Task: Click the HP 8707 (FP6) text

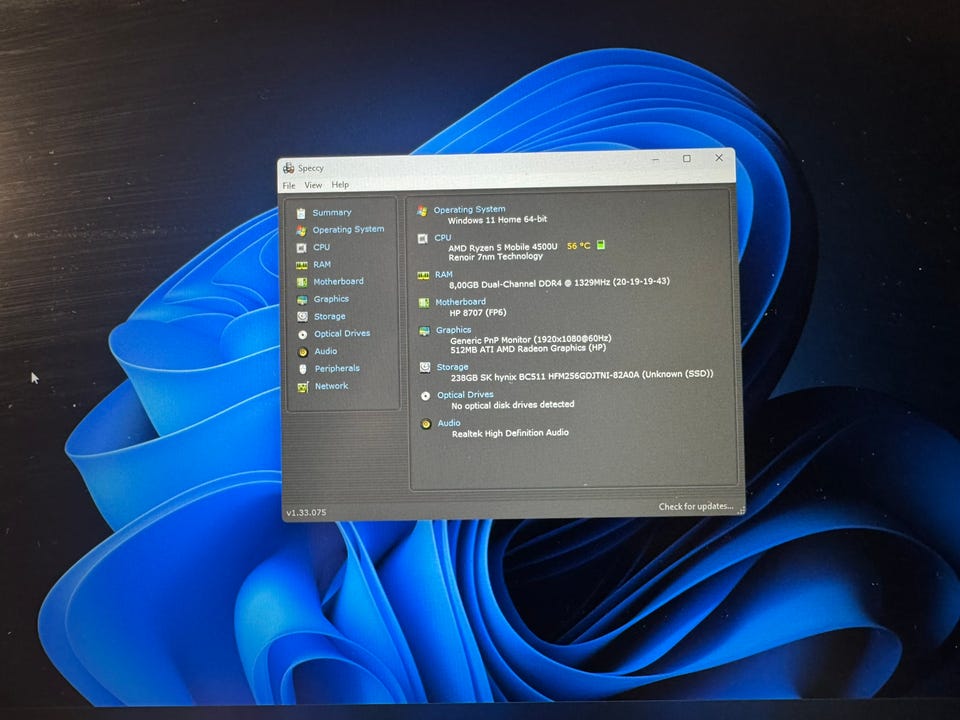Action: (x=478, y=313)
